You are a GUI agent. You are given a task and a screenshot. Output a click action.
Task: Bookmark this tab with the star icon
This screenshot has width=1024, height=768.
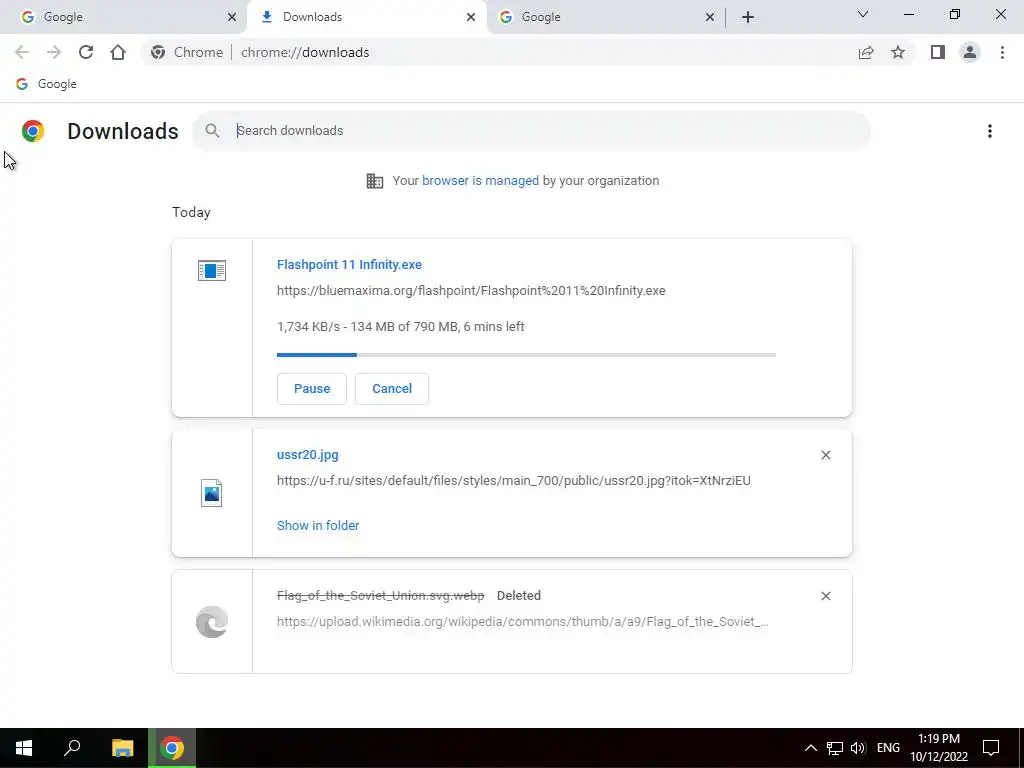point(898,52)
